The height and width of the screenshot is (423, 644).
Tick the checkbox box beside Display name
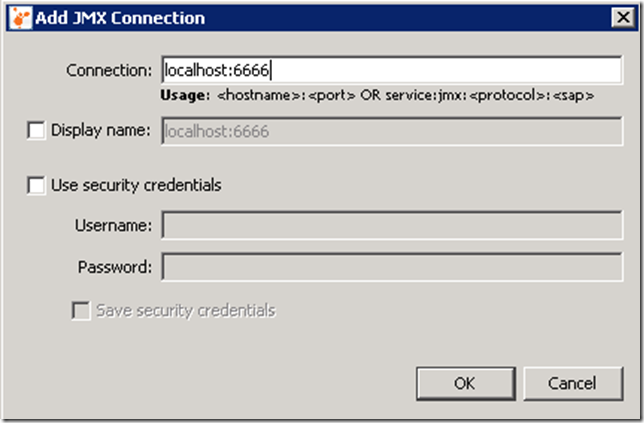pos(36,130)
